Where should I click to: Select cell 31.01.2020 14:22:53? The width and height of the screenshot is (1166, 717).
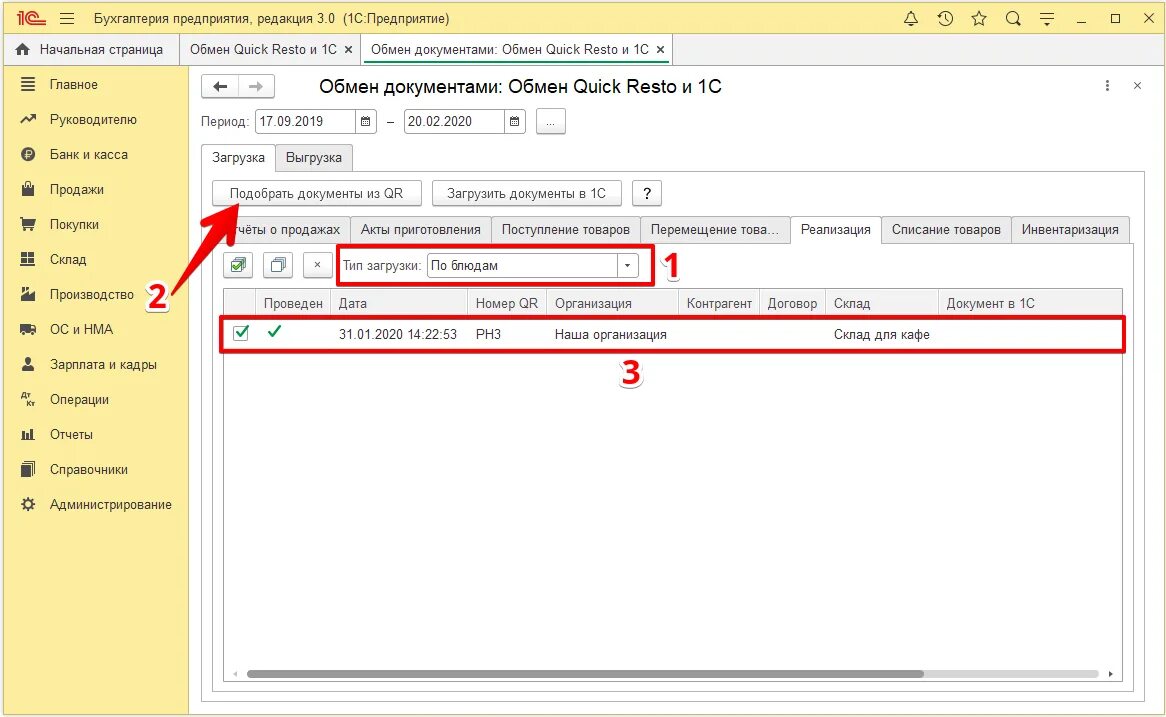[398, 334]
